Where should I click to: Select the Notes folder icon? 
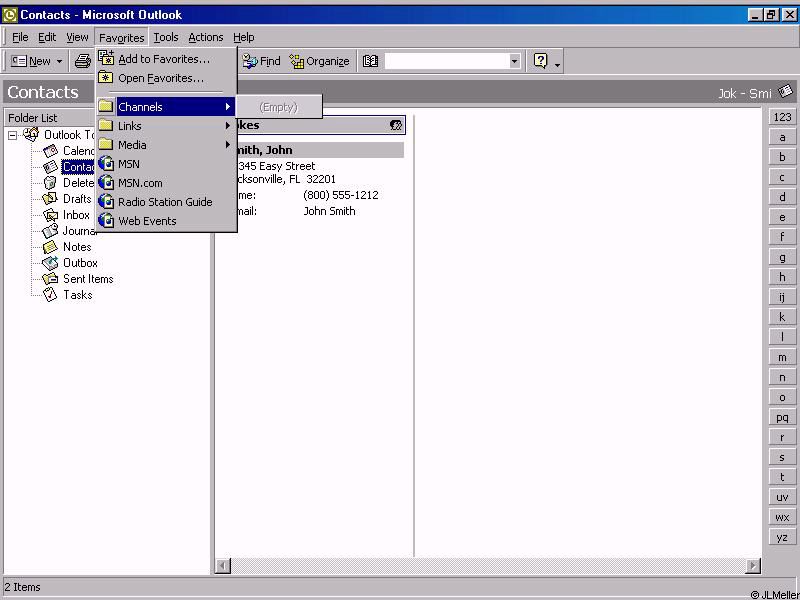[50, 247]
